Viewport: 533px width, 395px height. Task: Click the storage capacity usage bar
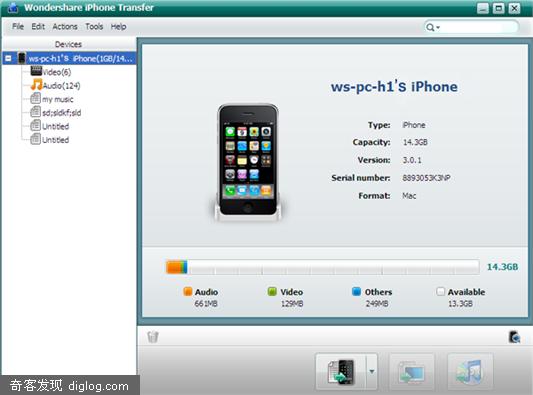pyautogui.click(x=322, y=267)
